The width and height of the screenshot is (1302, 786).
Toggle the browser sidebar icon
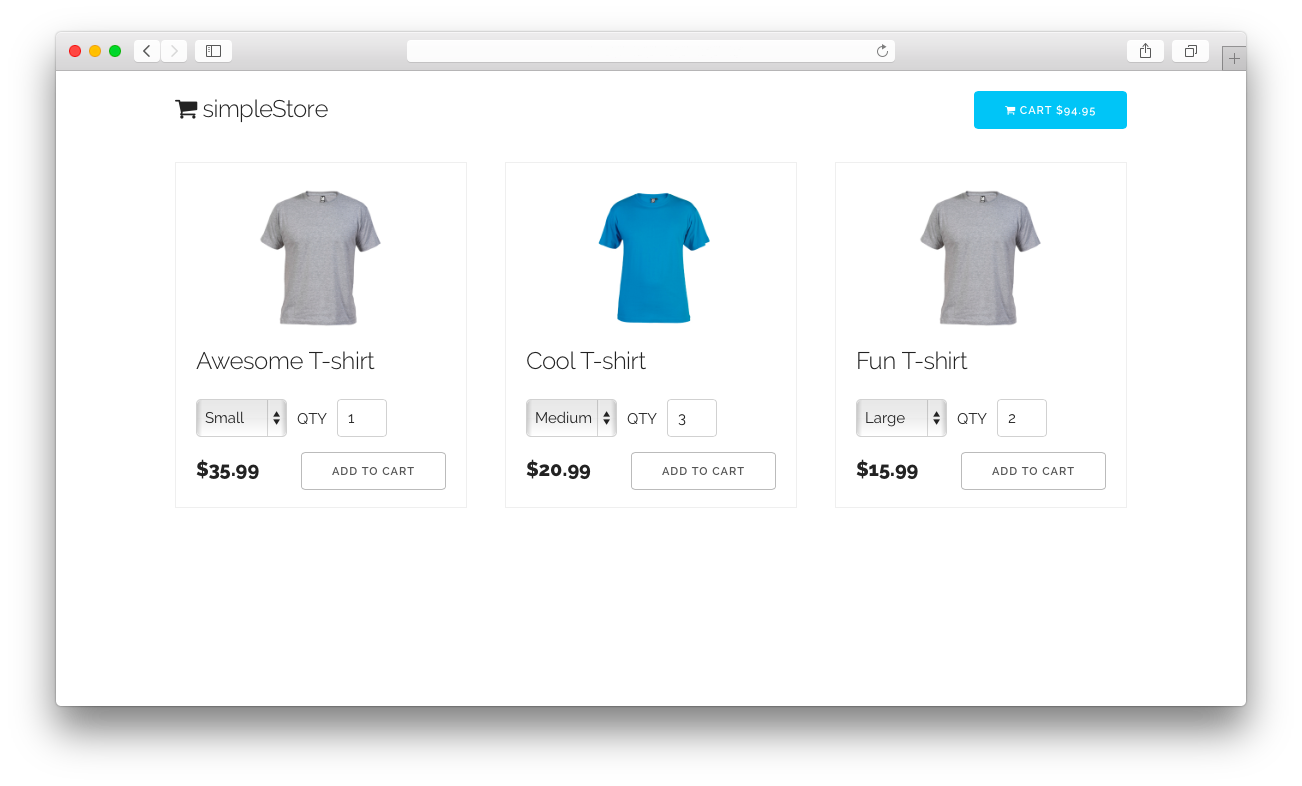213,51
